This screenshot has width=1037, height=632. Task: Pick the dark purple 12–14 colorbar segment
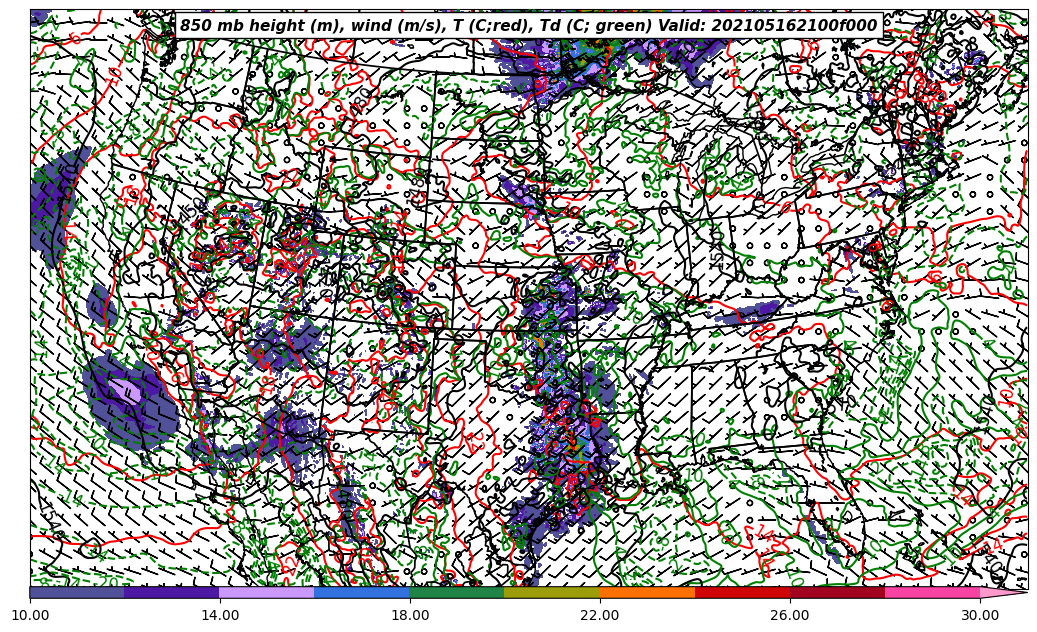click(172, 593)
